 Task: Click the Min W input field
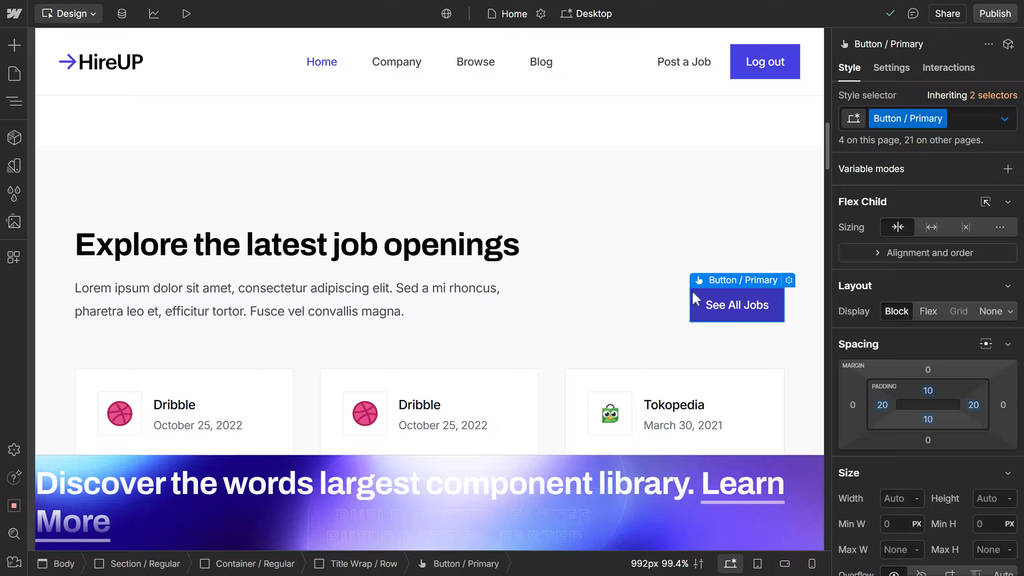point(893,524)
